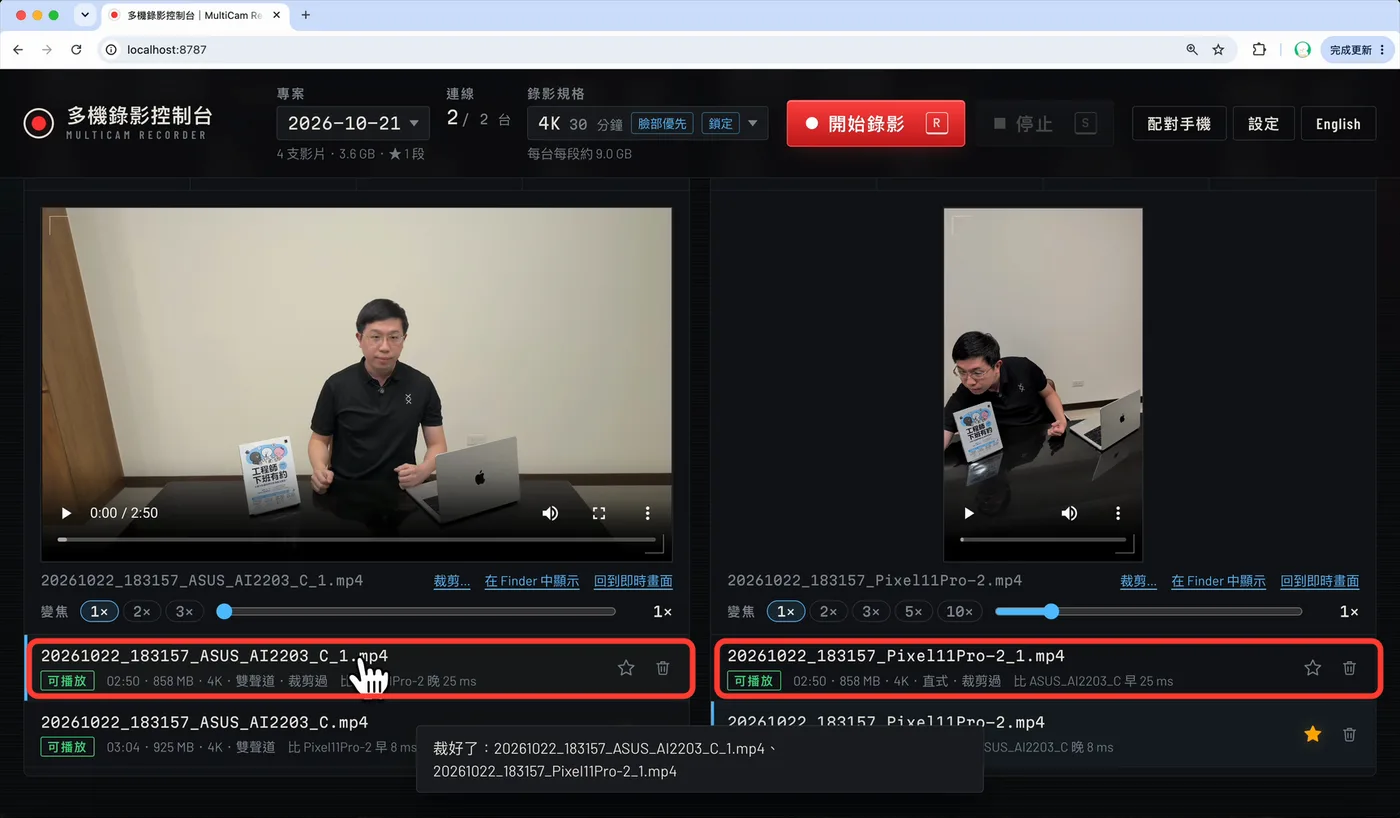Select 1× zoom for Pixel camera
Viewport: 1400px width, 818px height.
(786, 611)
